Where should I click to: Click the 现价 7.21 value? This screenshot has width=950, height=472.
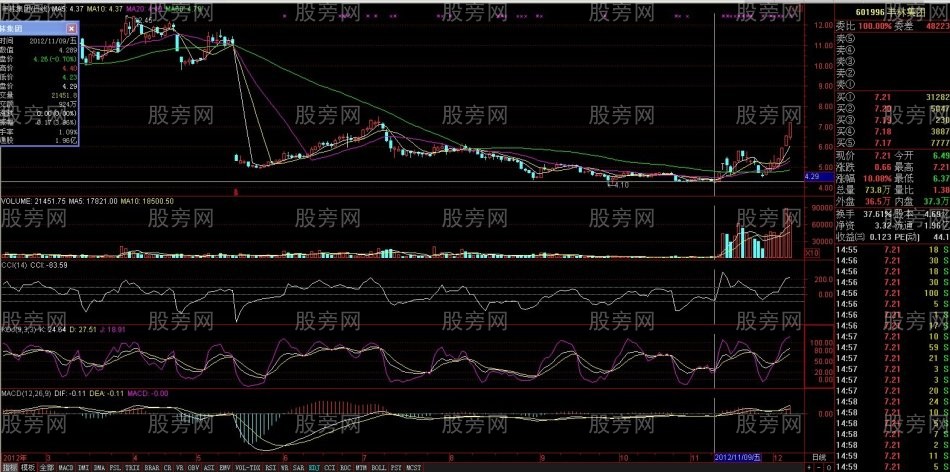882,156
